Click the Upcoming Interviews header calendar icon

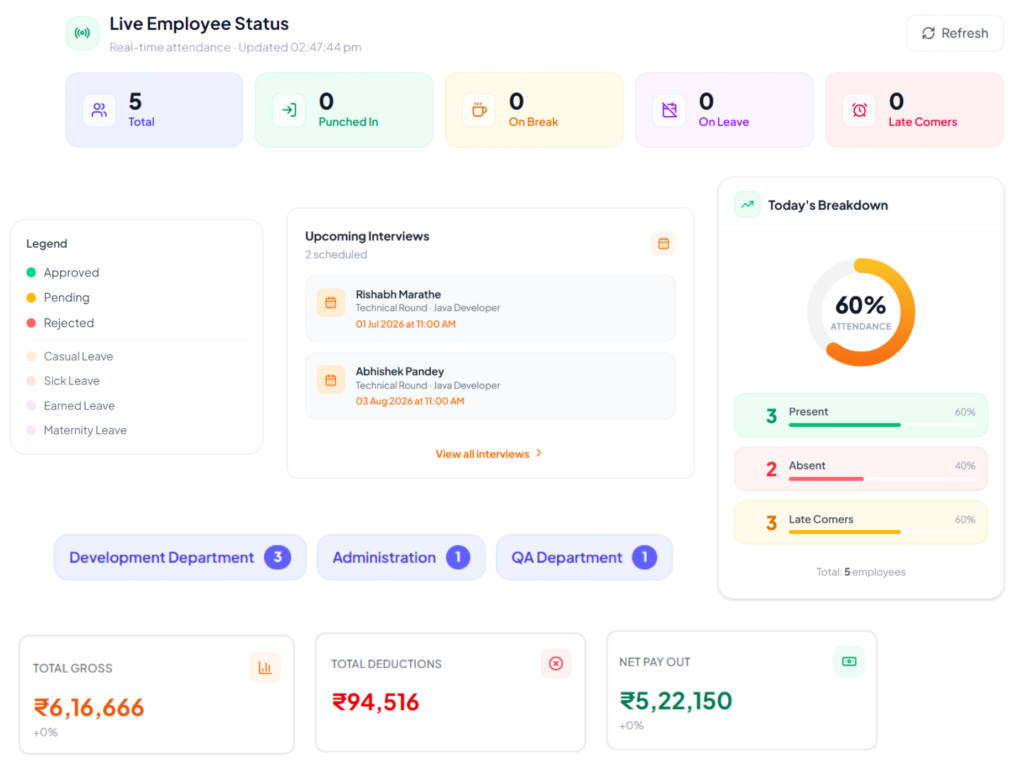[x=664, y=244]
